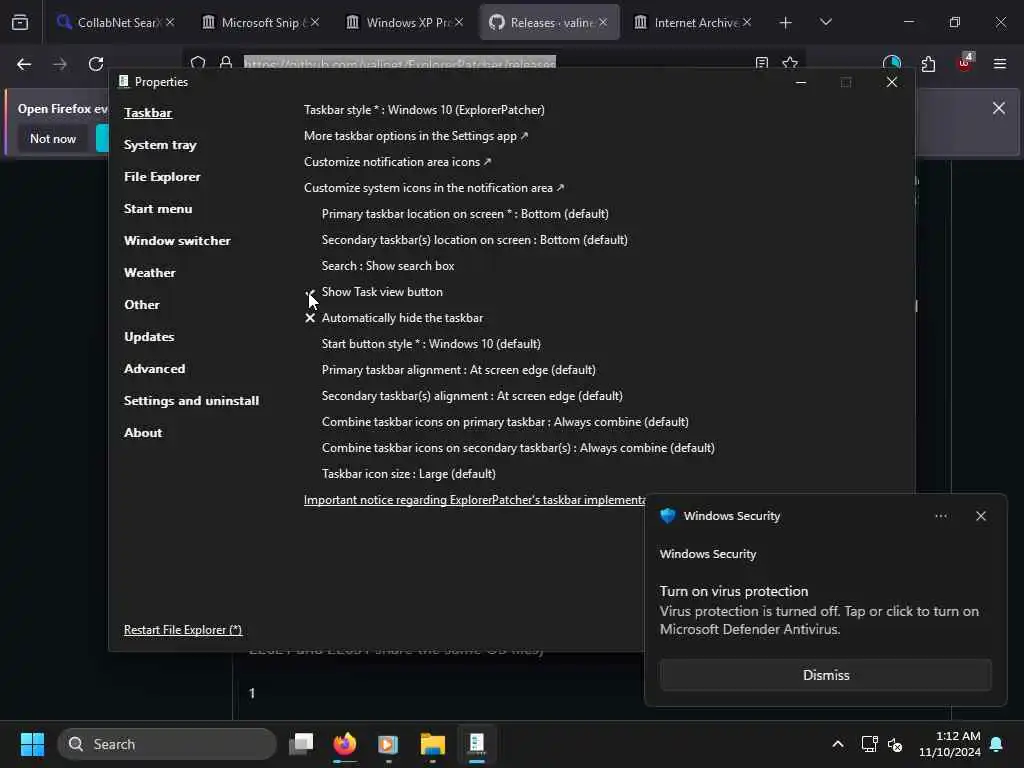This screenshot has height=768, width=1024.
Task: Change Taskbar style option
Action: pyautogui.click(x=424, y=110)
